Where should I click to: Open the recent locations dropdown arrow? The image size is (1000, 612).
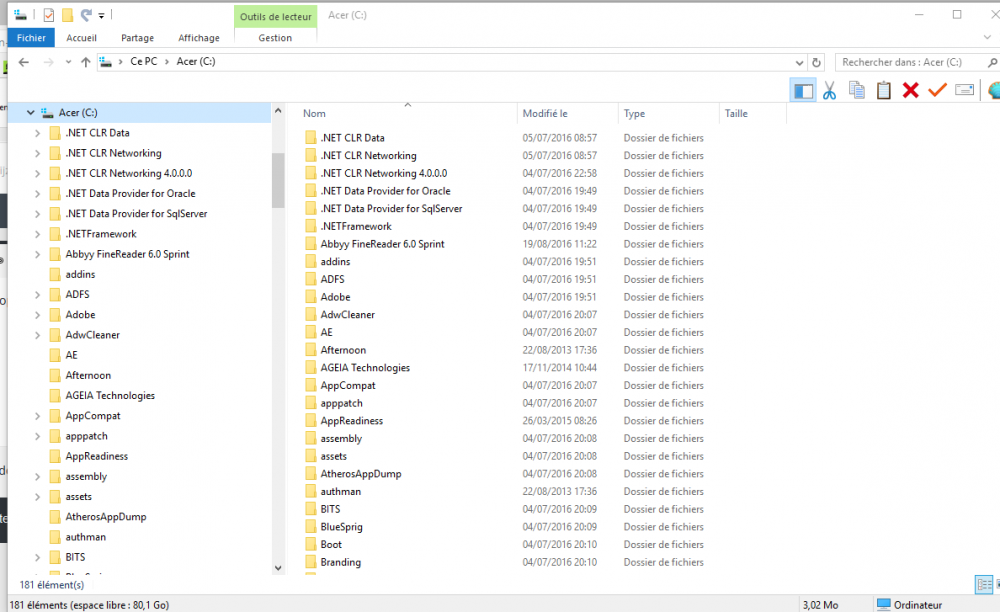pos(68,62)
